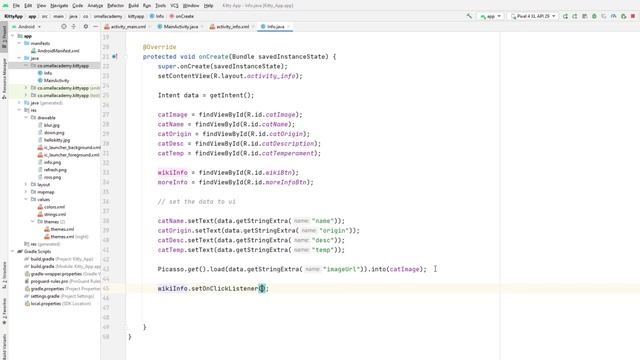Viewport: 640px width, 360px height.
Task: Open Build Variants side panel tab
Action: tap(4, 347)
